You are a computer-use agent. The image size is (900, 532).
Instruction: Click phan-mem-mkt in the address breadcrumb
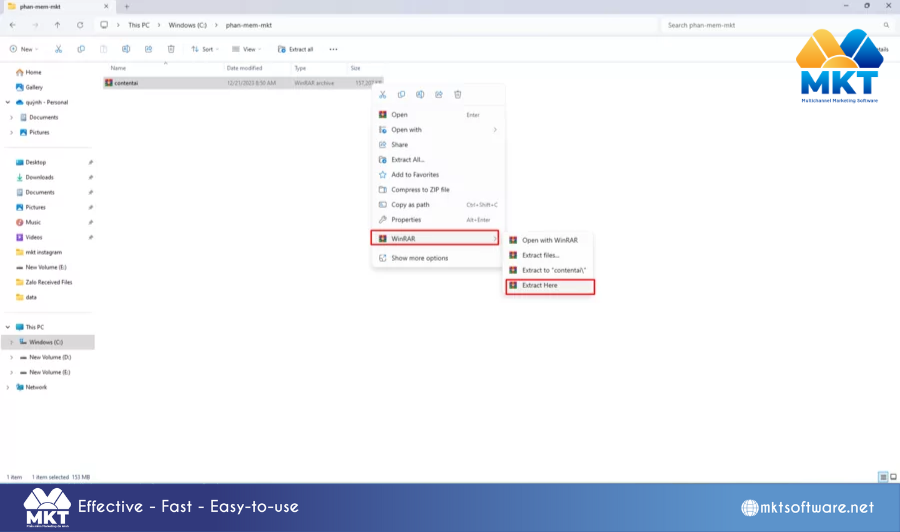(249, 25)
